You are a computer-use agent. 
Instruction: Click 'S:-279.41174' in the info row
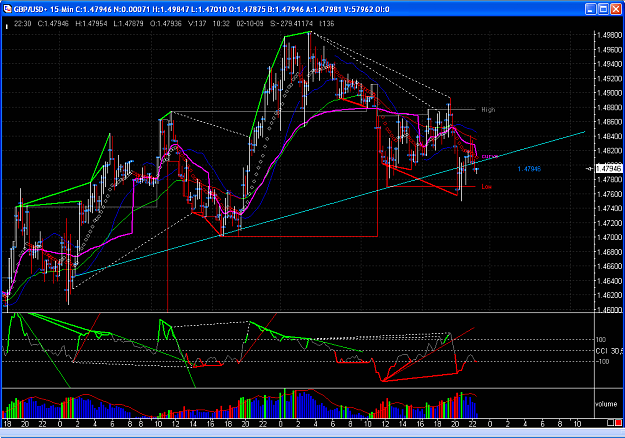click(291, 24)
